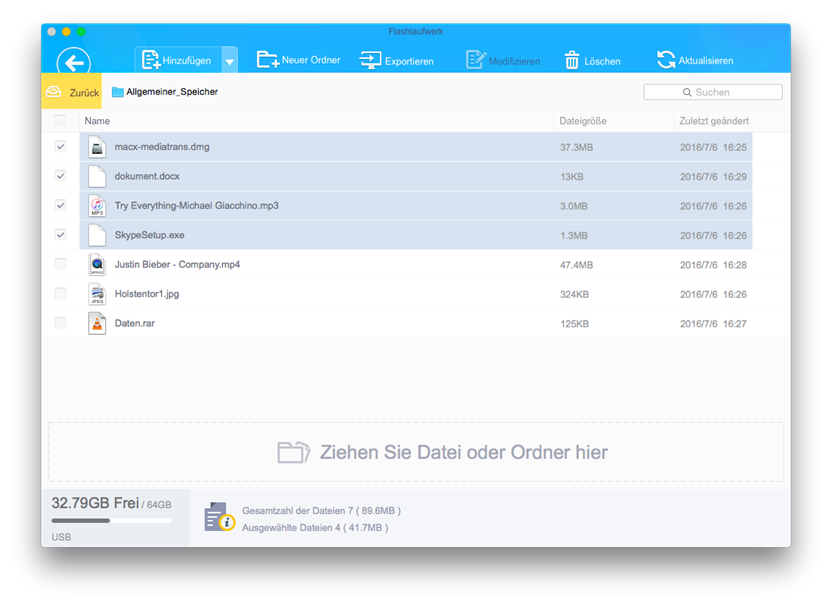Click the Zurück drive eject icon
Viewport: 832px width, 606px height.
[x=54, y=92]
